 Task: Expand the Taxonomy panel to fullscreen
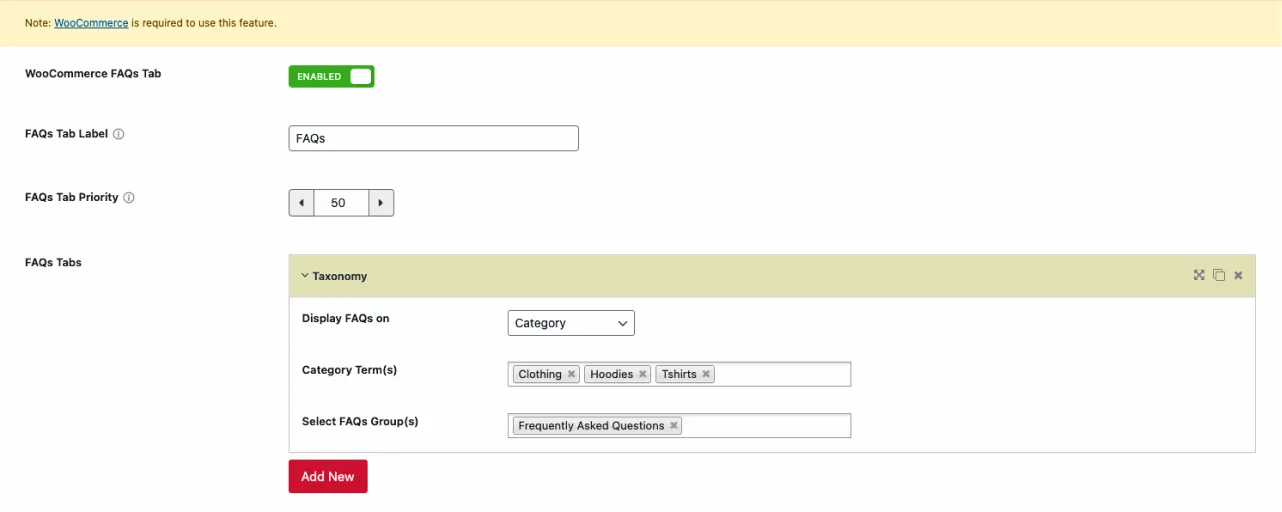coord(1199,275)
